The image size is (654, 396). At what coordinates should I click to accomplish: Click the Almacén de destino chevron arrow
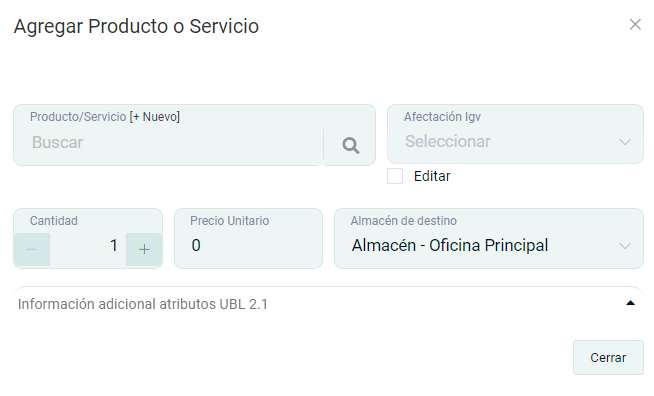[x=624, y=246]
